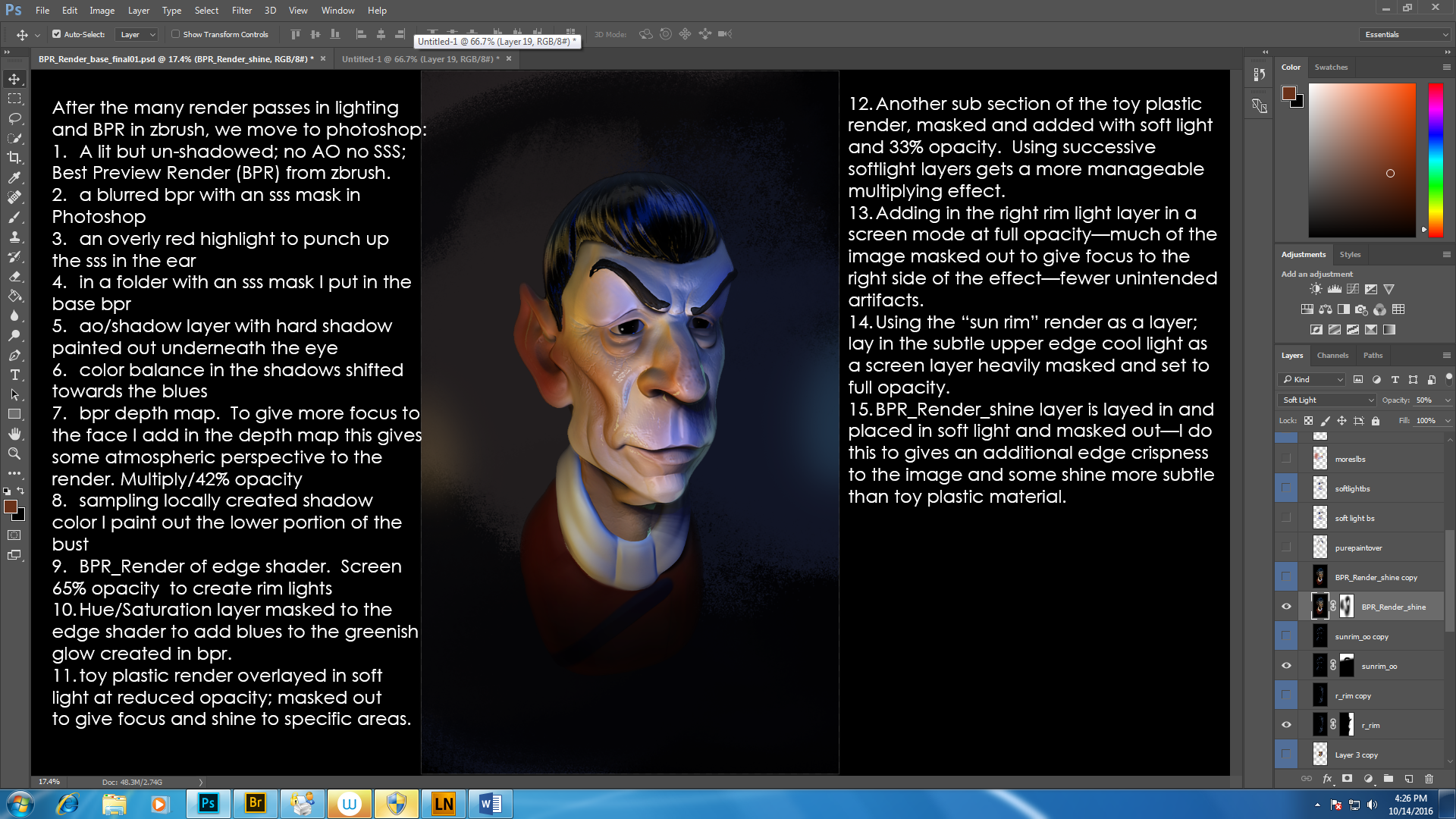Click the BPR_Render_shine layer mask thumbnail
1456x819 pixels.
pyautogui.click(x=1347, y=607)
